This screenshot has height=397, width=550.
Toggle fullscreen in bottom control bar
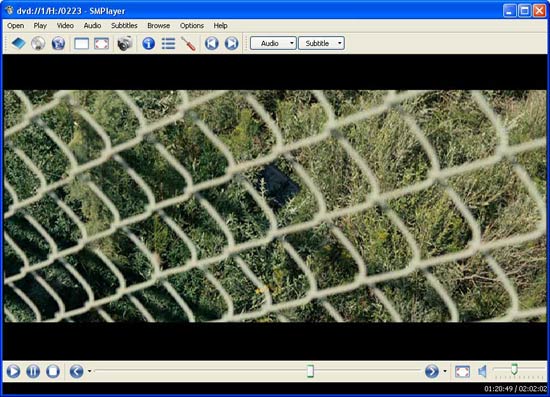click(462, 371)
